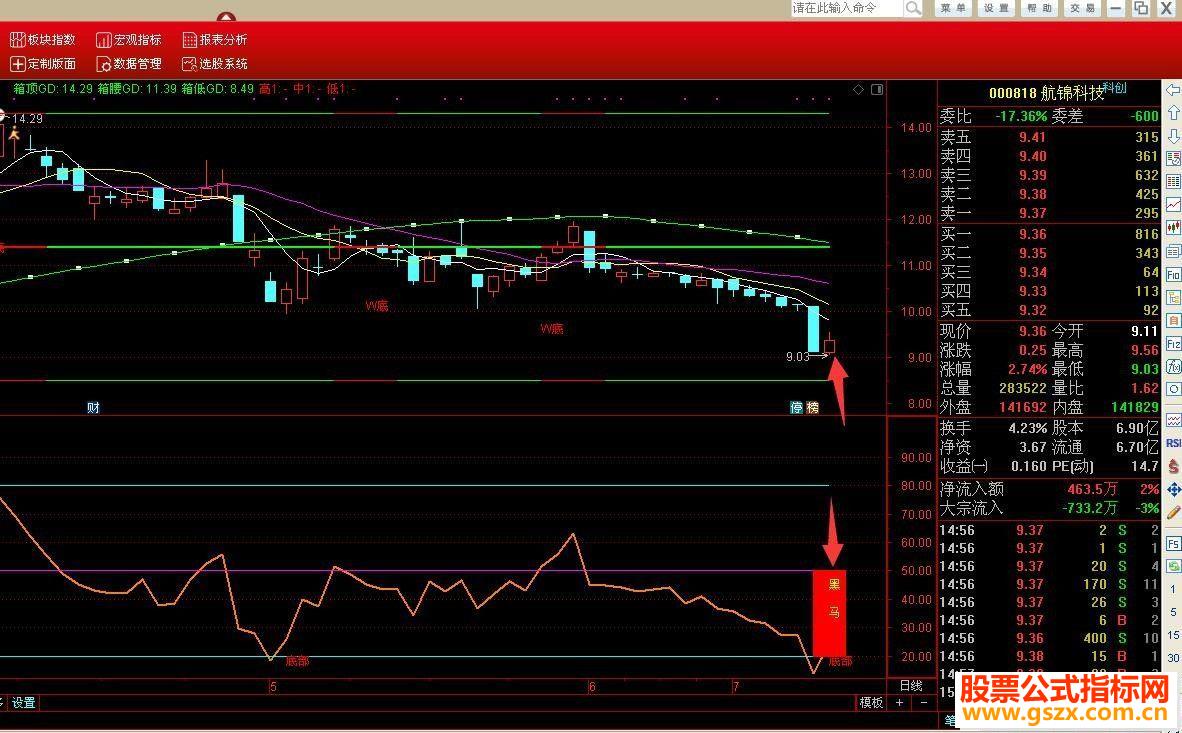Viewport: 1182px width, 733px height.
Task: Click the orange 自 icon in sidebar
Action: [1173, 321]
